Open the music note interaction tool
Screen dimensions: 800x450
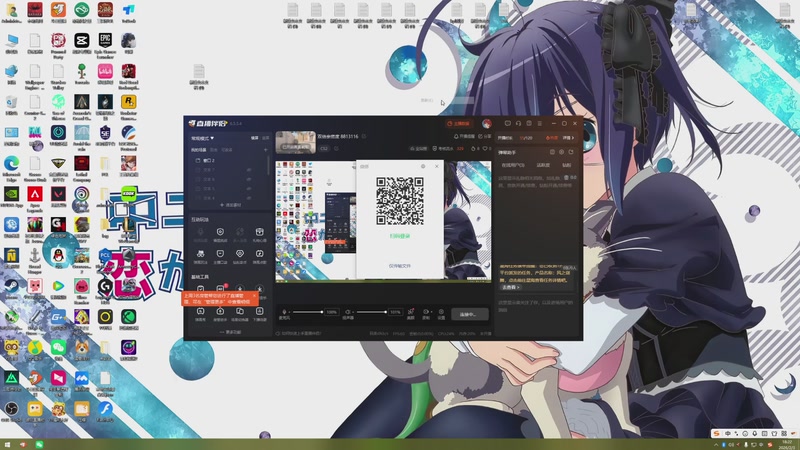259,256
